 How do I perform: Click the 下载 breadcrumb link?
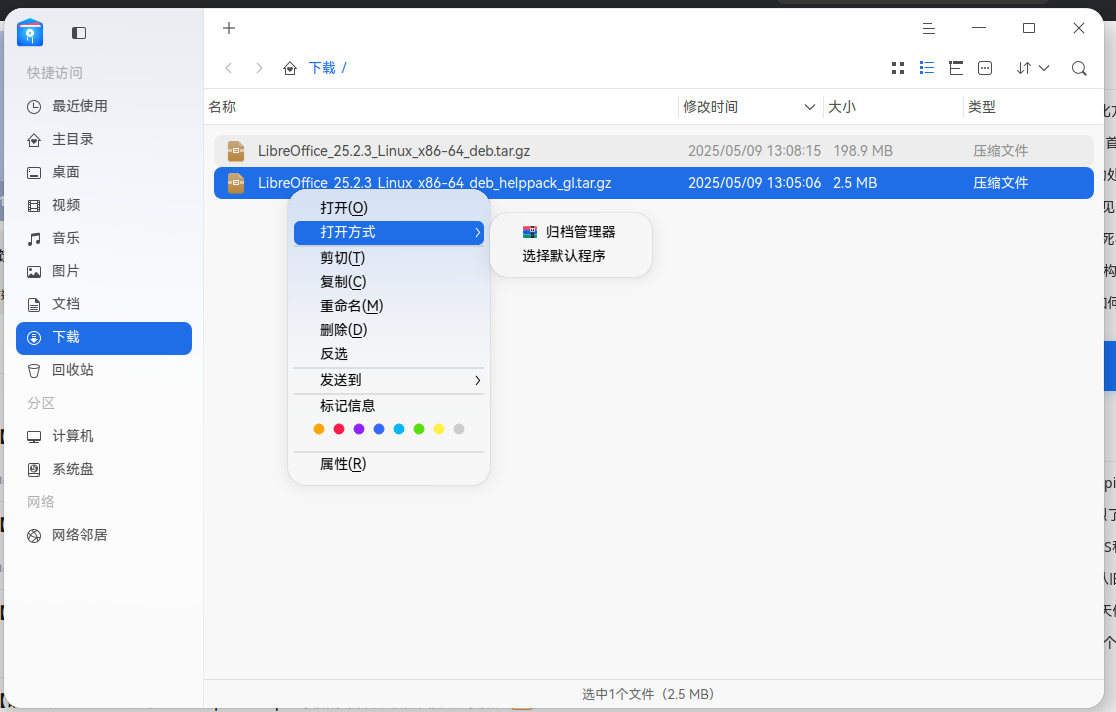pyautogui.click(x=322, y=68)
